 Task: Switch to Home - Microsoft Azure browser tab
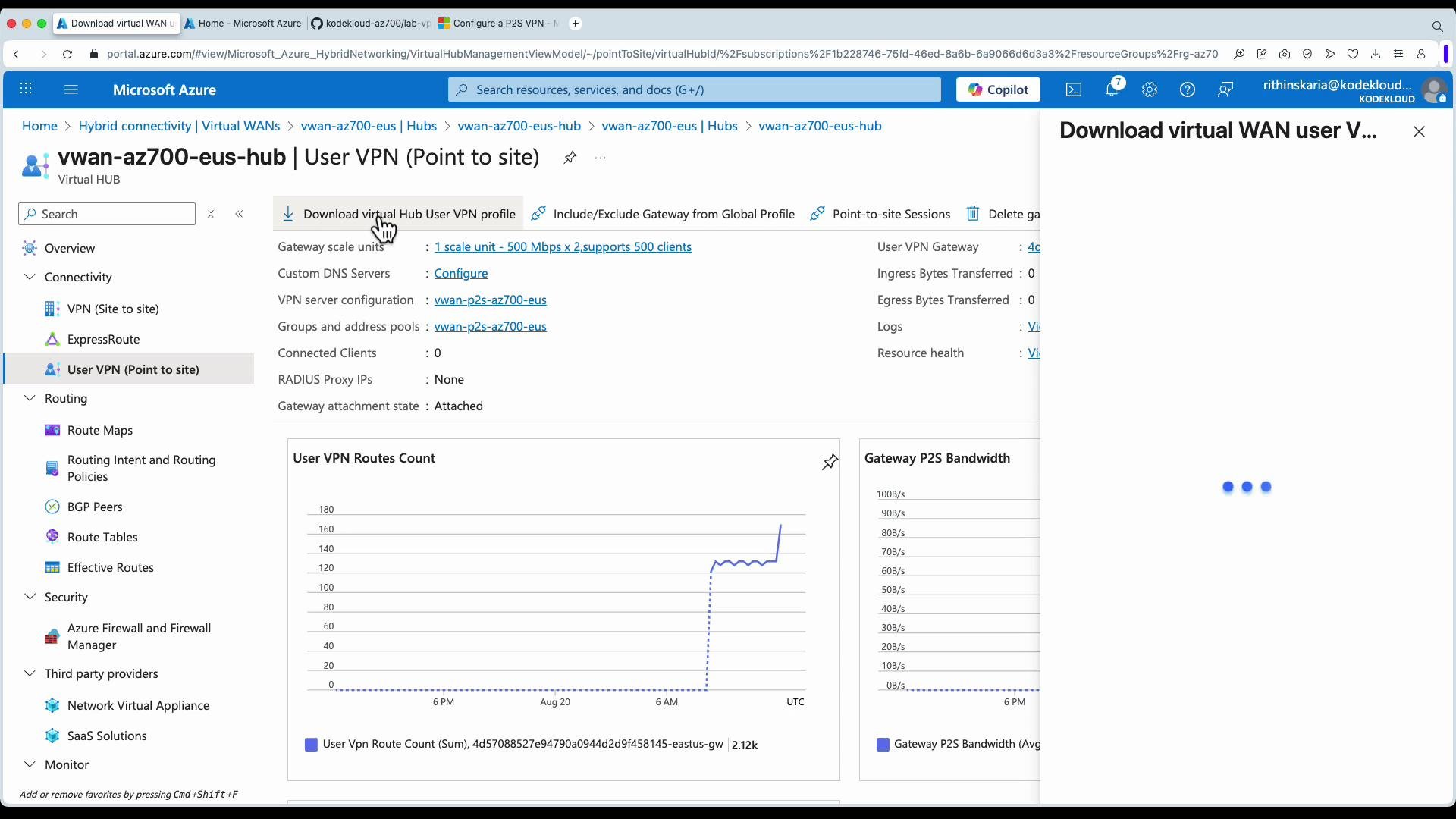244,24
